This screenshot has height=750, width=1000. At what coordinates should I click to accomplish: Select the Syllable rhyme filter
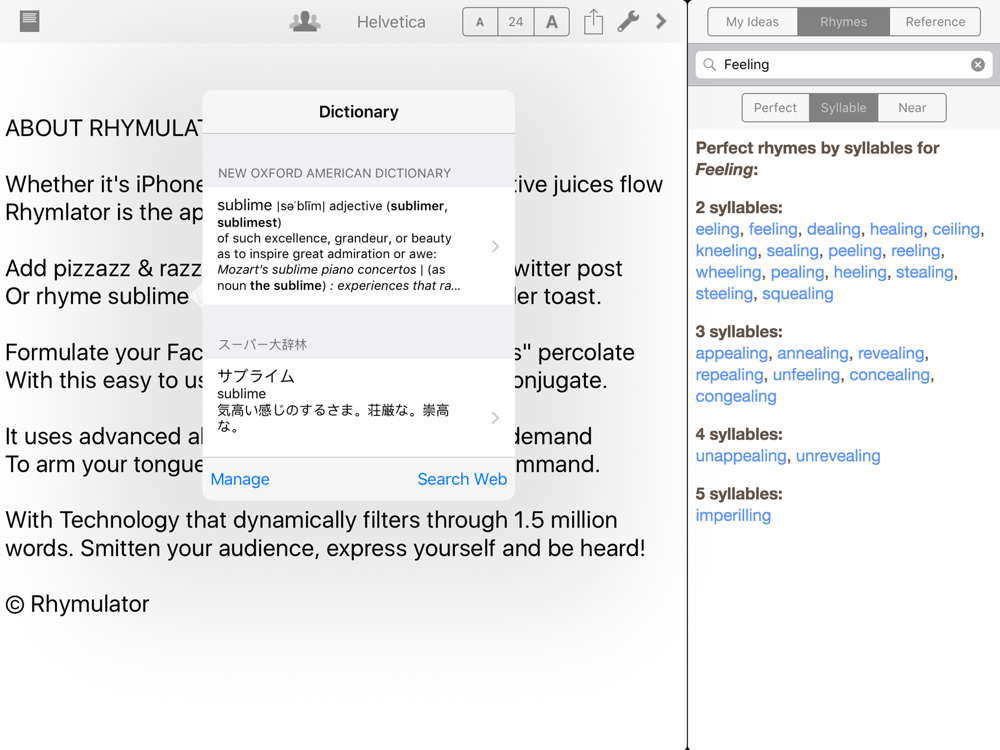click(843, 108)
